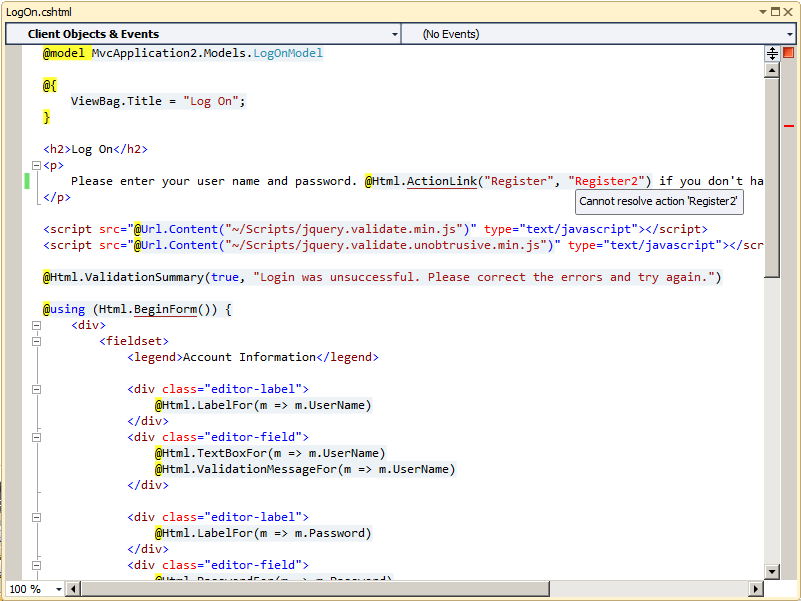Image resolution: width=801 pixels, height=601 pixels.
Task: Click the vertical scrollbar down arrow
Action: click(772, 572)
